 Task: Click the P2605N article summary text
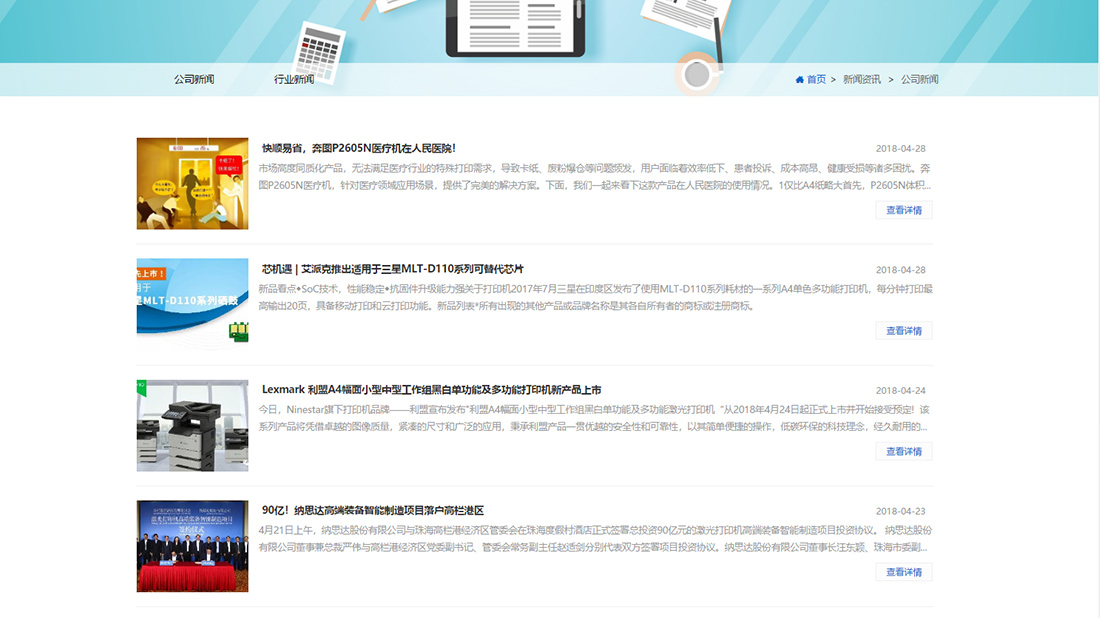[x=595, y=177]
